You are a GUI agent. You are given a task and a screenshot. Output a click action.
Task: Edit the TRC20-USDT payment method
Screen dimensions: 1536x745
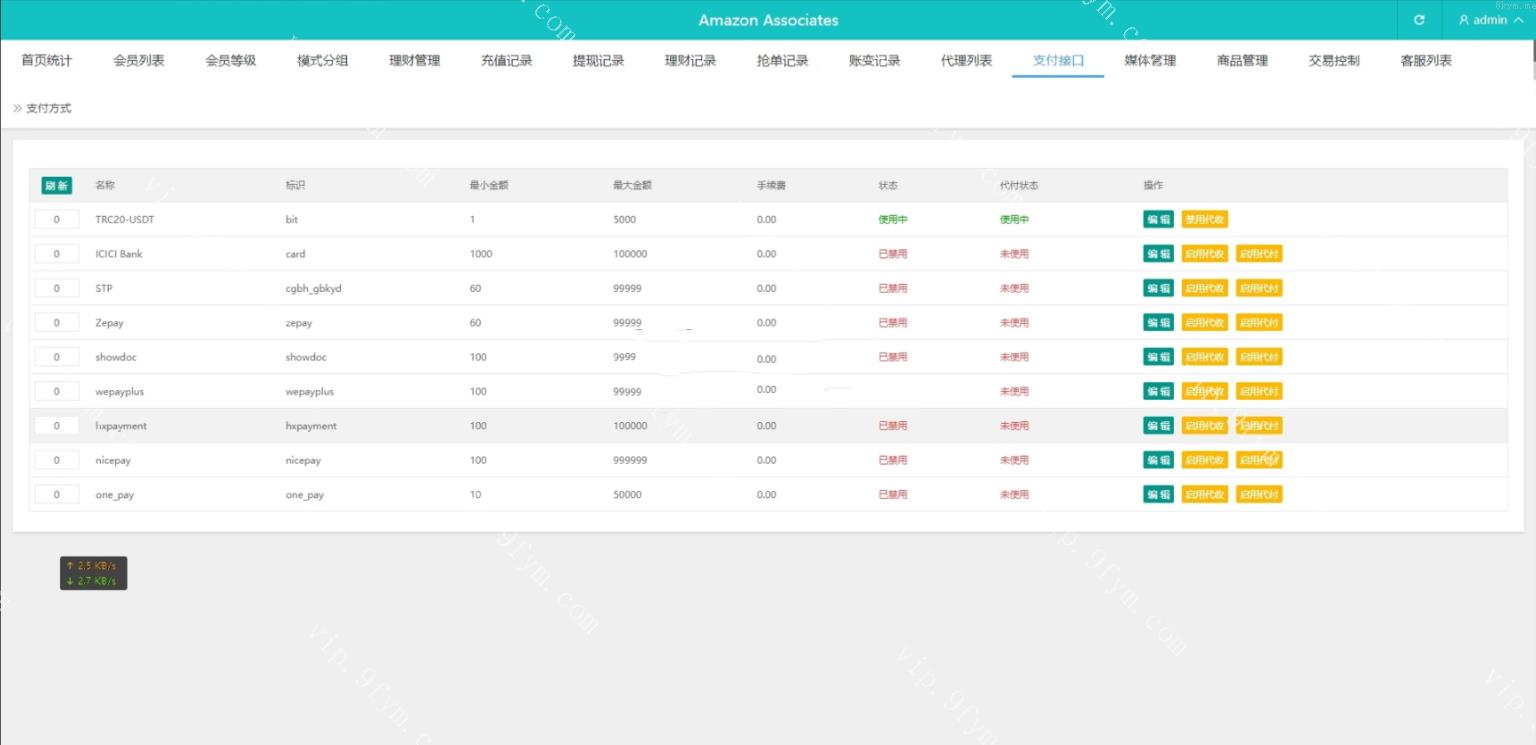(1157, 219)
